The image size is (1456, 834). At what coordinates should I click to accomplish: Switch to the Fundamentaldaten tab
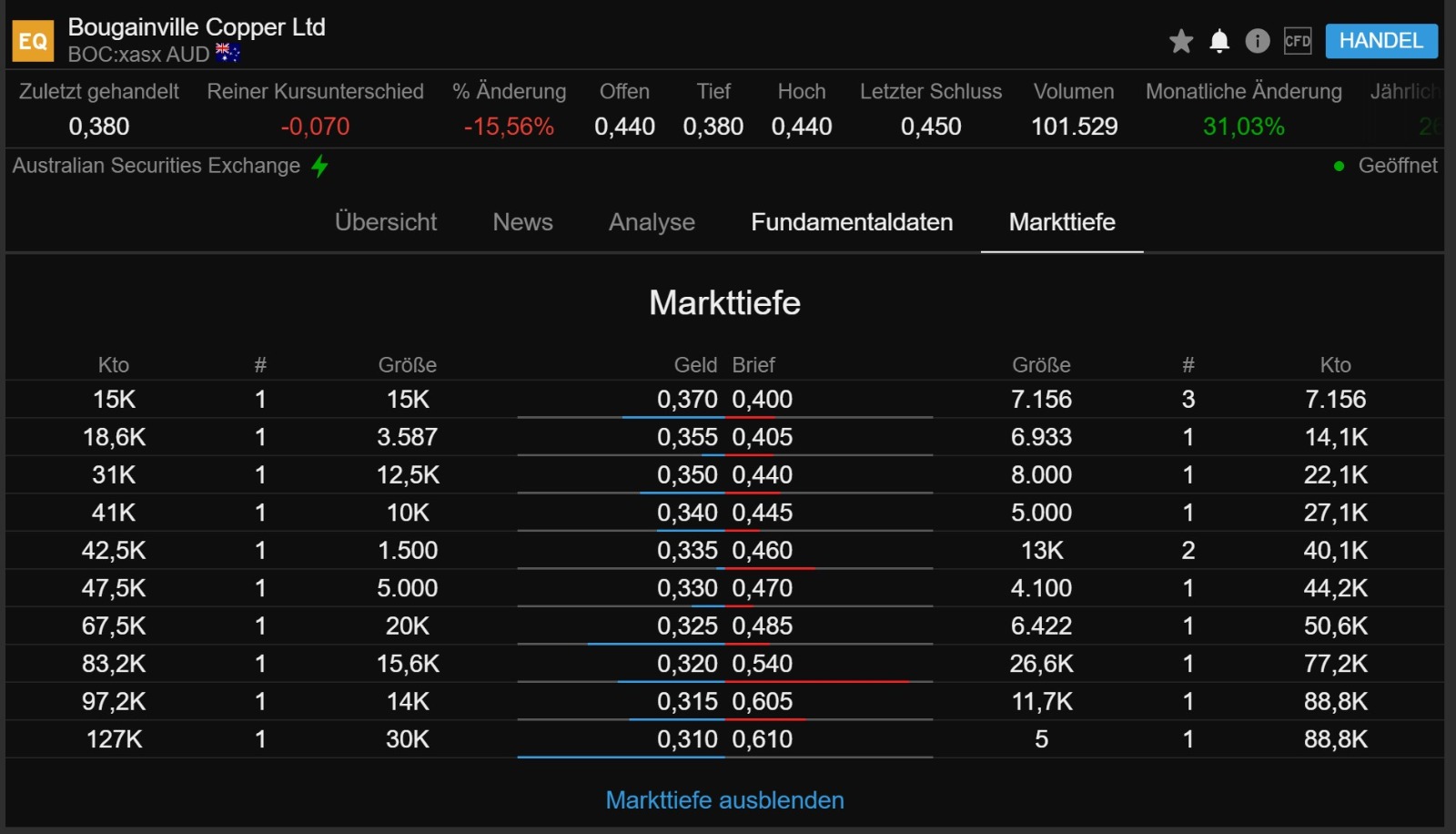(x=852, y=222)
